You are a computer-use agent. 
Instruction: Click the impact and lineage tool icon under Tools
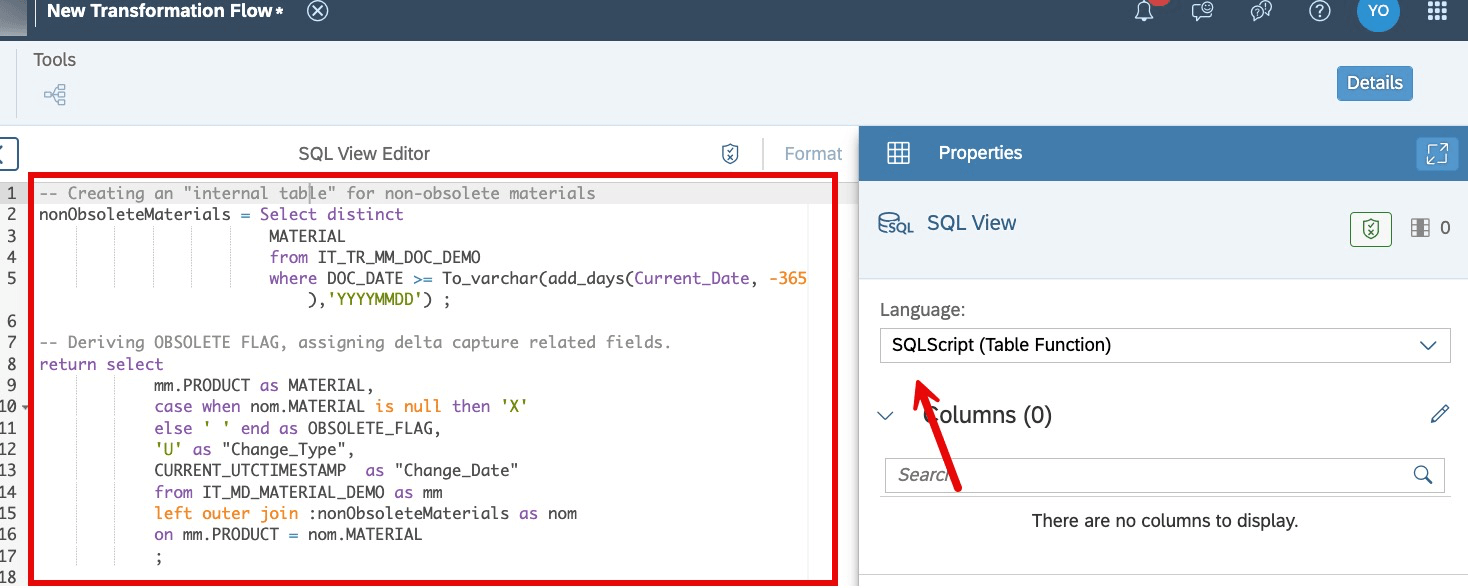tap(54, 95)
